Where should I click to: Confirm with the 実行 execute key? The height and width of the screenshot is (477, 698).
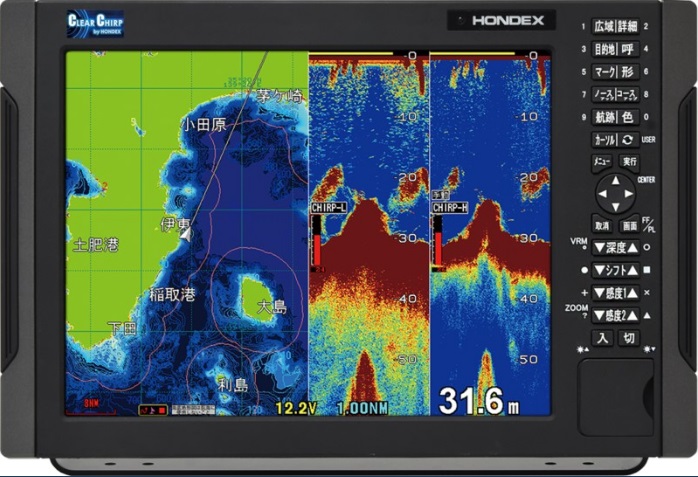click(629, 162)
